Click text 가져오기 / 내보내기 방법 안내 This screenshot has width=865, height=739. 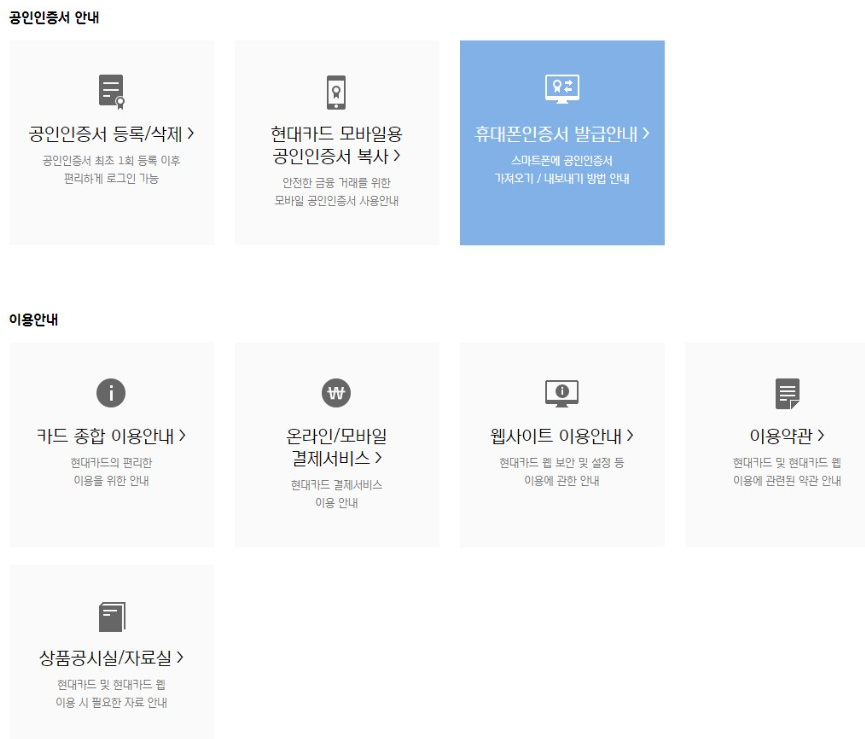click(562, 178)
